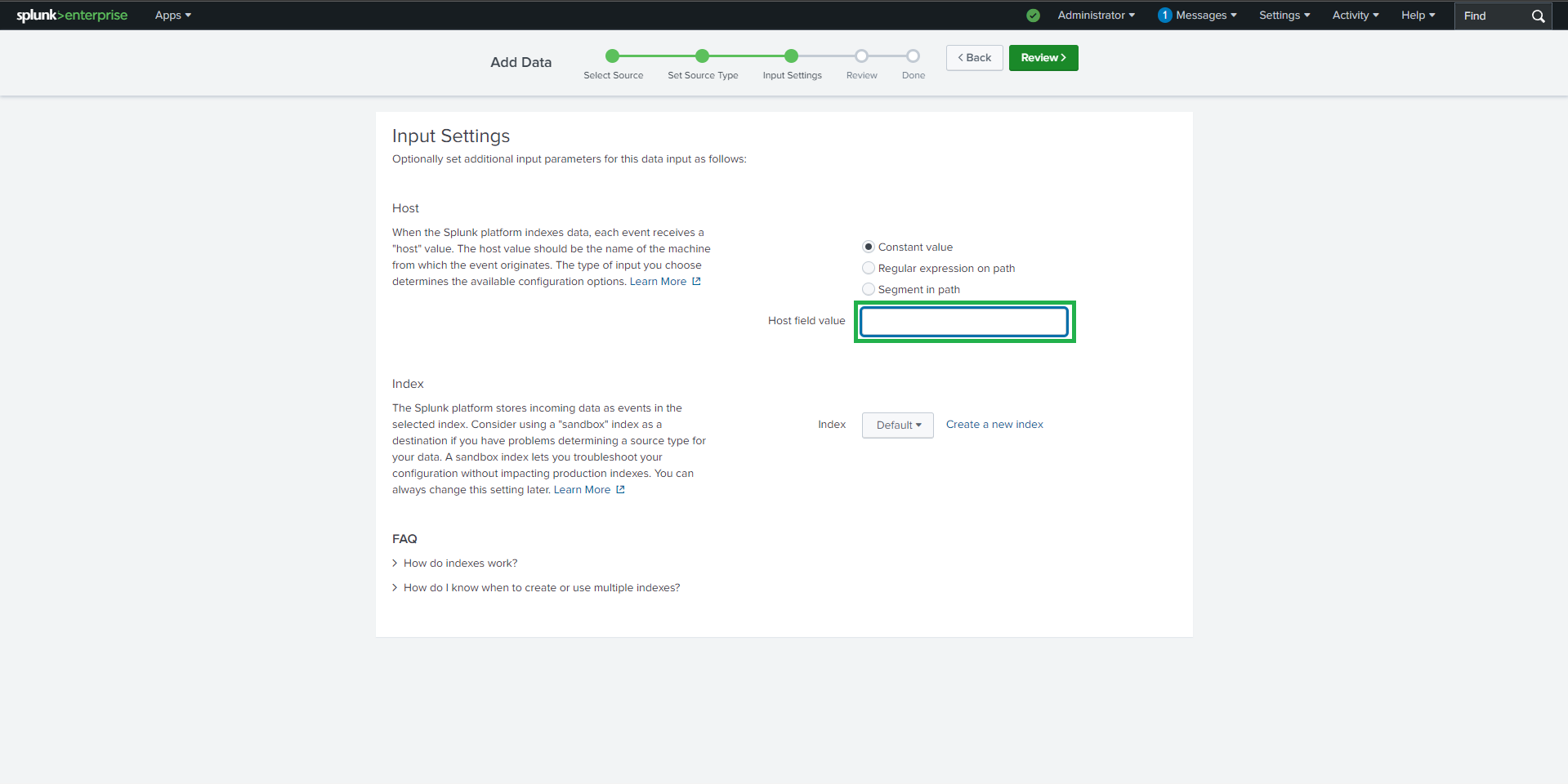Open the Administrator account menu
This screenshot has width=1568, height=784.
1096,15
